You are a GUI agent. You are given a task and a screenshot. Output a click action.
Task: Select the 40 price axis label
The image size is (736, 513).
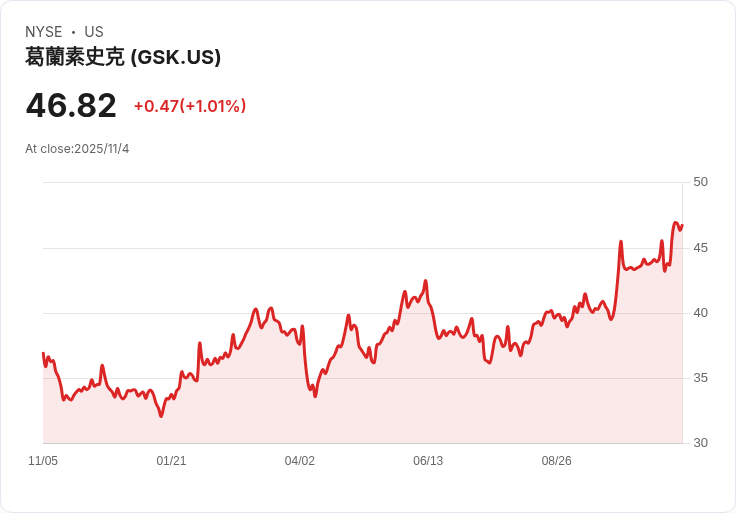click(700, 313)
